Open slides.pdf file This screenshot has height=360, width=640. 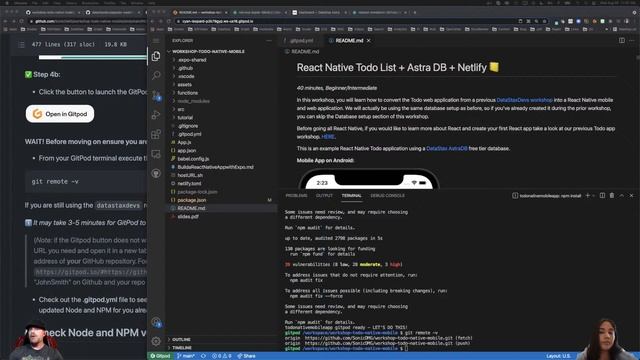(x=188, y=216)
